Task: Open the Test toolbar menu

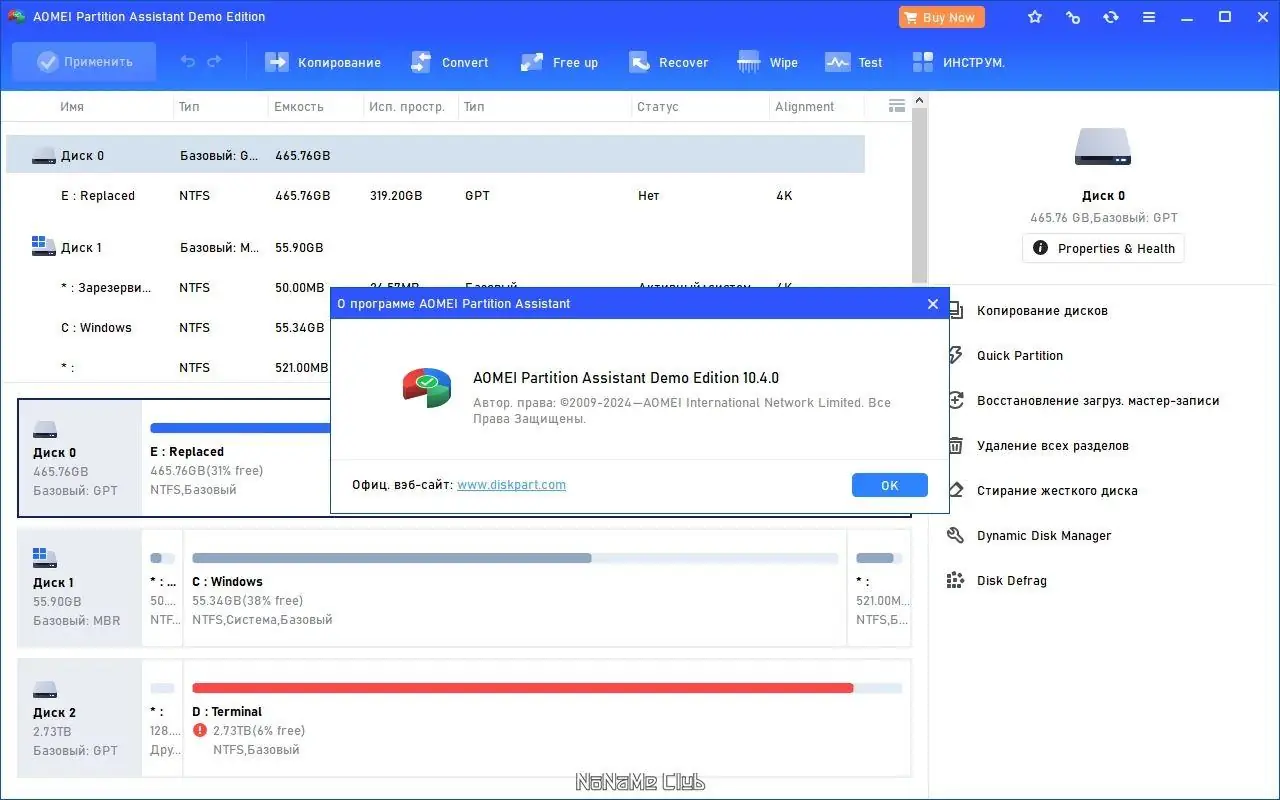Action: (x=853, y=62)
